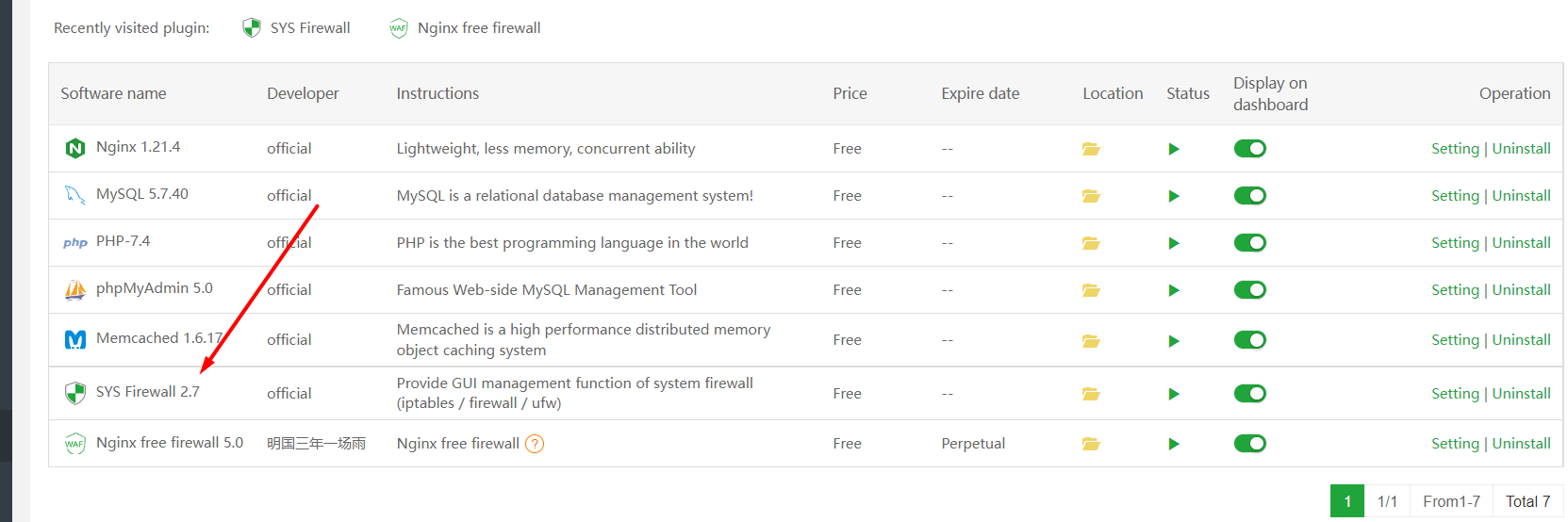Image resolution: width=1568 pixels, height=522 pixels.
Task: Open the SYS Firewall folder location icon
Action: point(1091,394)
